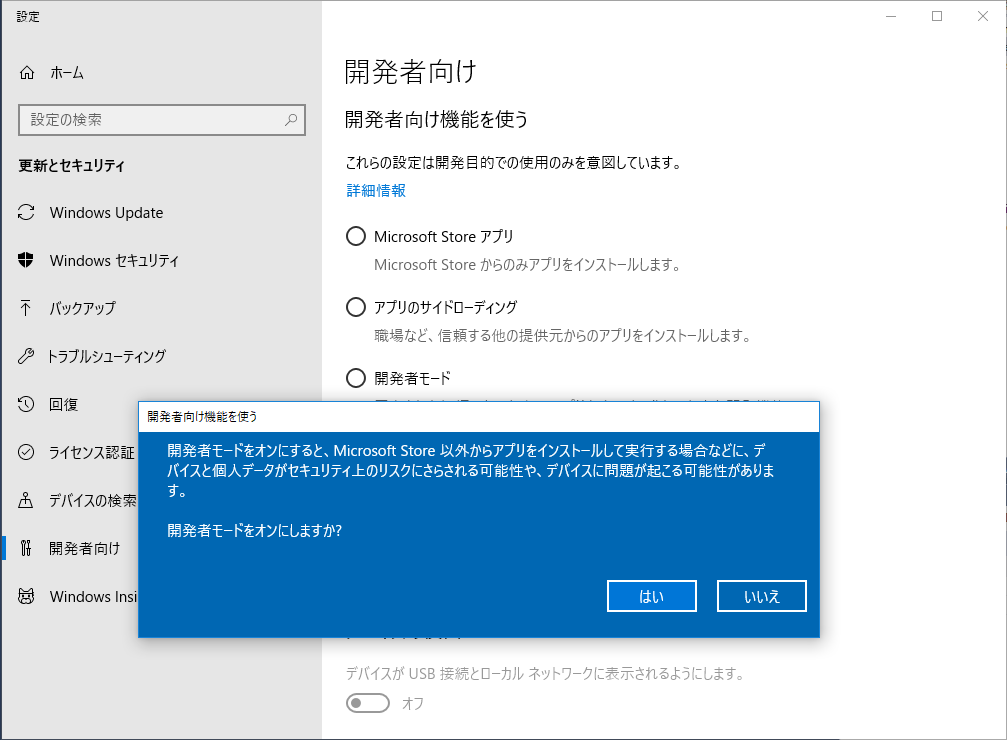The image size is (1007, 740).
Task: Click the dialog title 開発者向け機能を使う
Action: [x=202, y=416]
